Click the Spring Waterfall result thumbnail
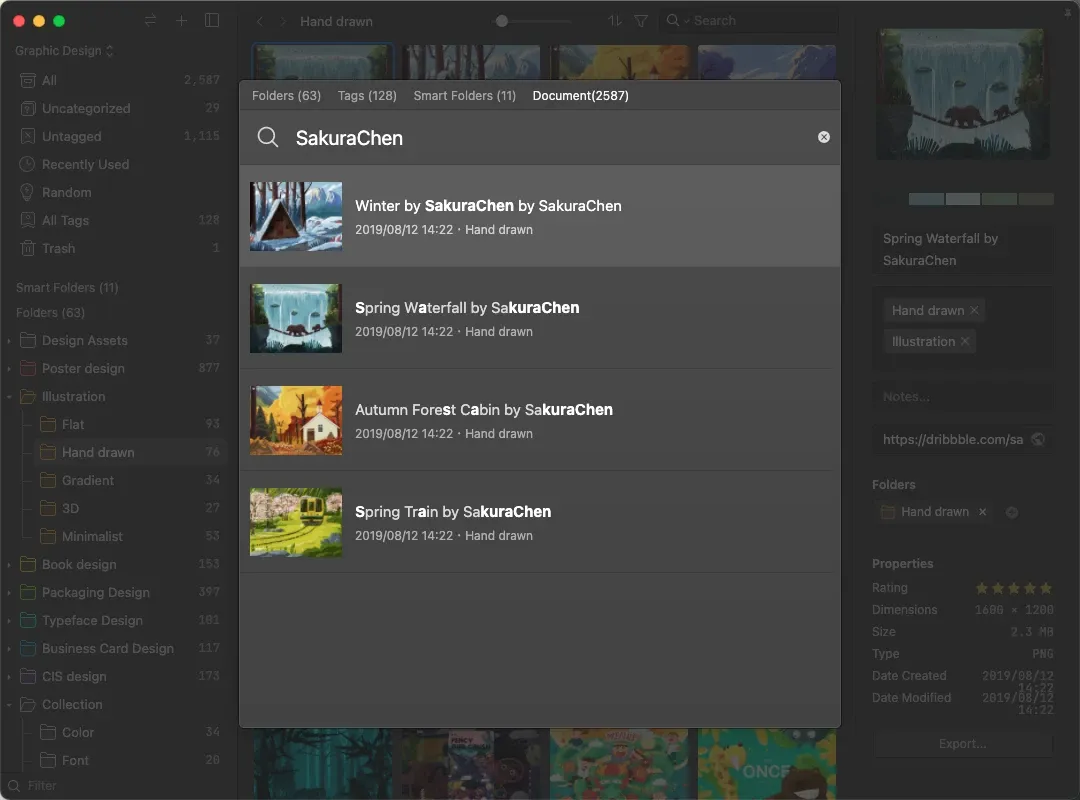The image size is (1080, 800). click(296, 318)
